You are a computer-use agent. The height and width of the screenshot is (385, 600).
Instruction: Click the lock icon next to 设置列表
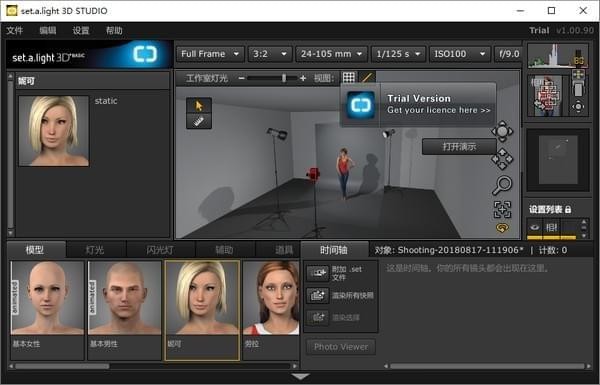[x=568, y=209]
